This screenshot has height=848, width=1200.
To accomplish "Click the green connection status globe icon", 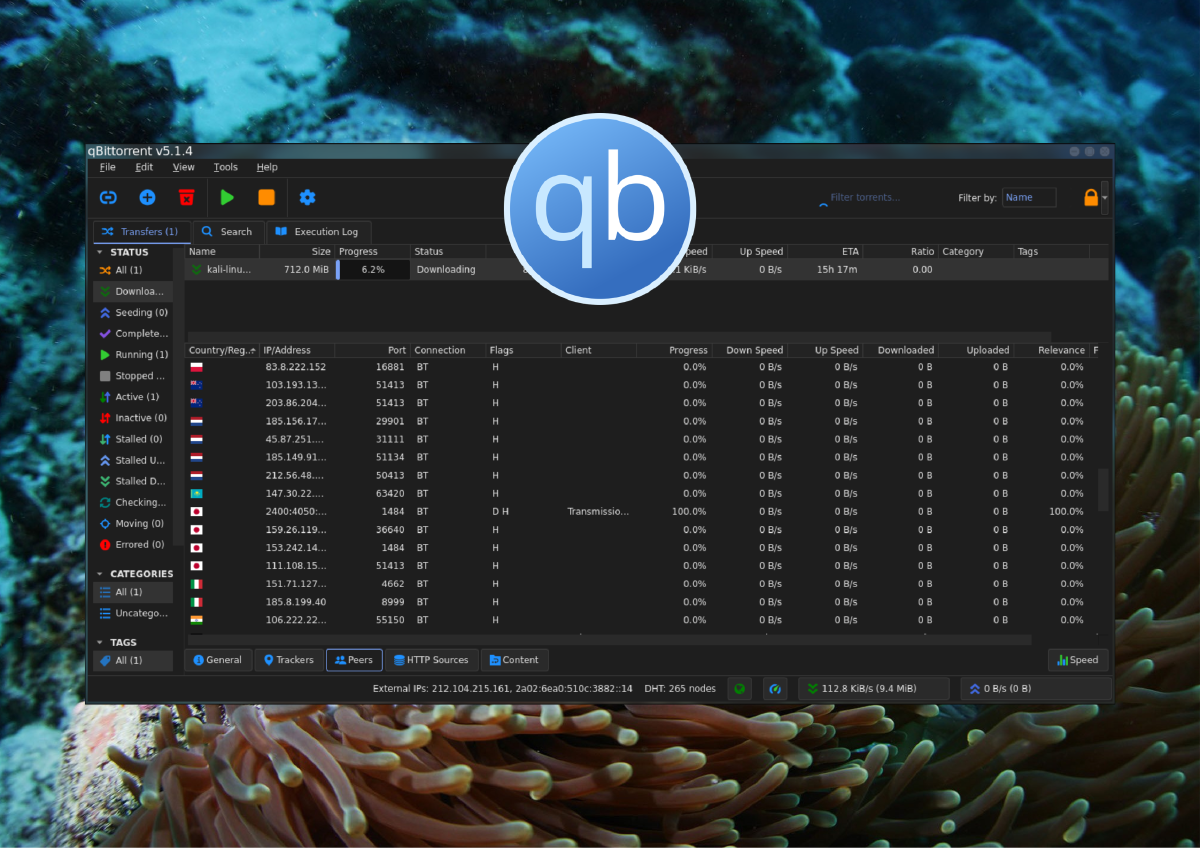I will (739, 688).
